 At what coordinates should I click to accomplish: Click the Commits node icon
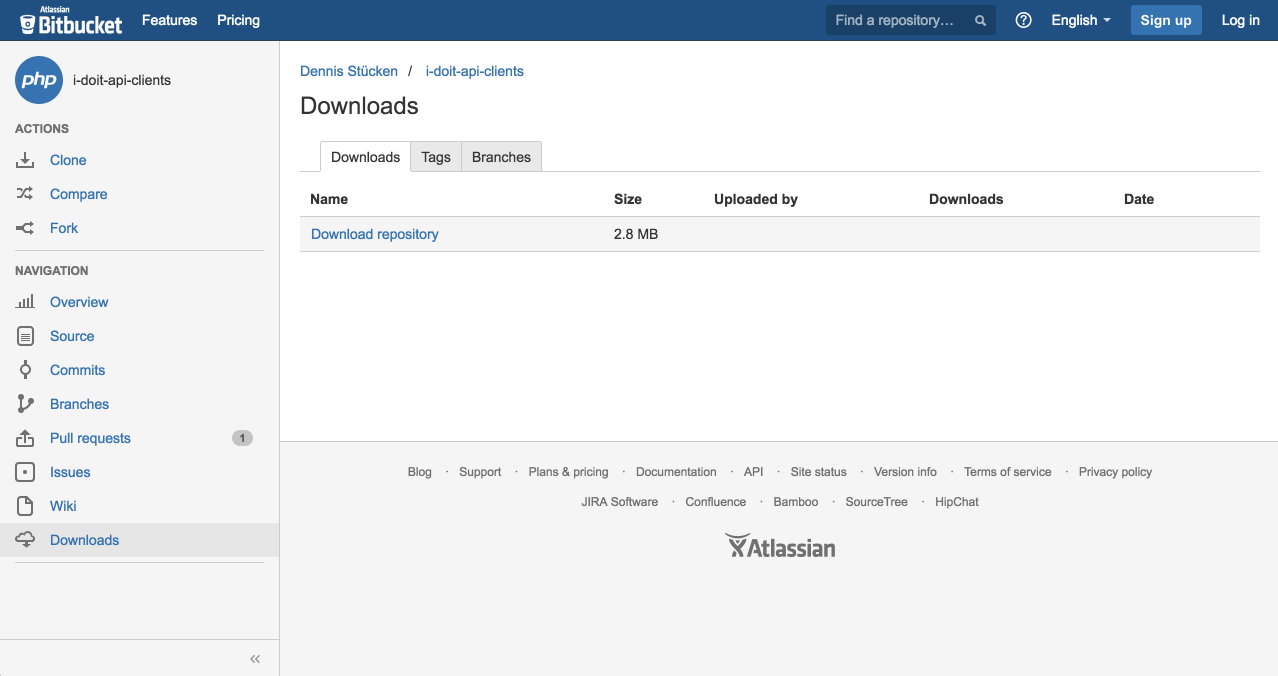[25, 370]
